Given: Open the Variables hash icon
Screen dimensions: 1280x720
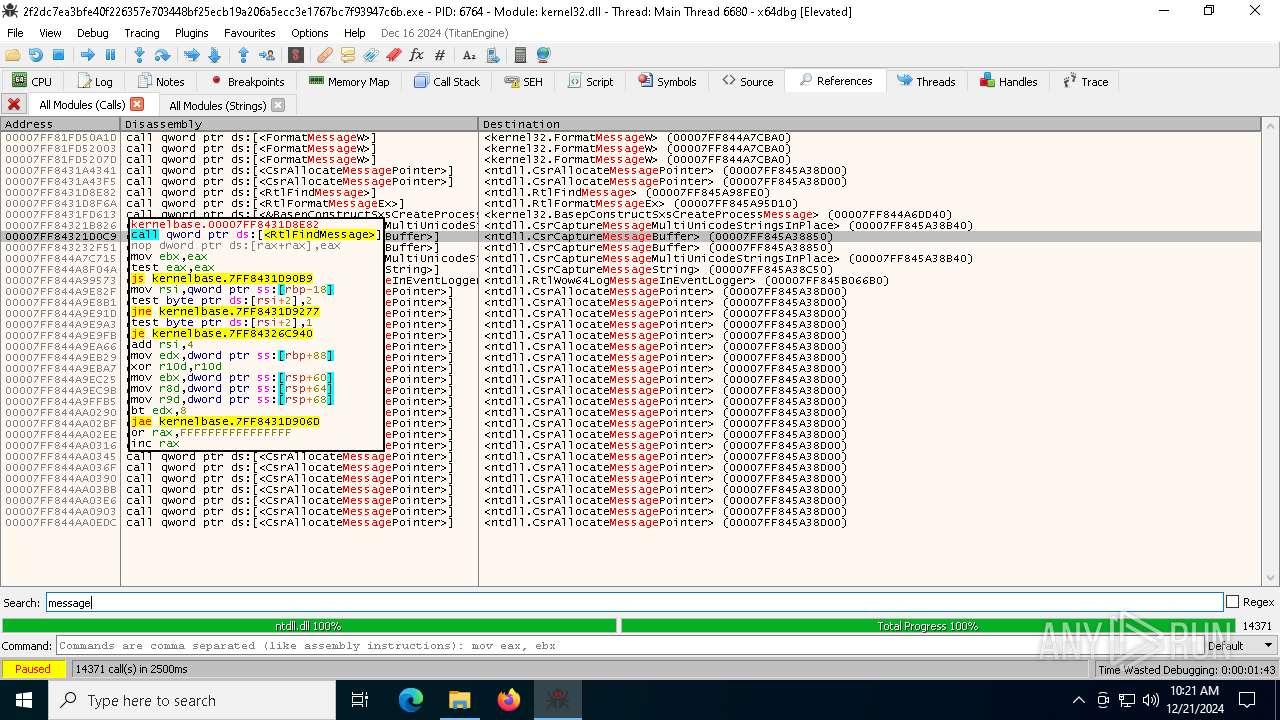Looking at the screenshot, I should coord(440,55).
